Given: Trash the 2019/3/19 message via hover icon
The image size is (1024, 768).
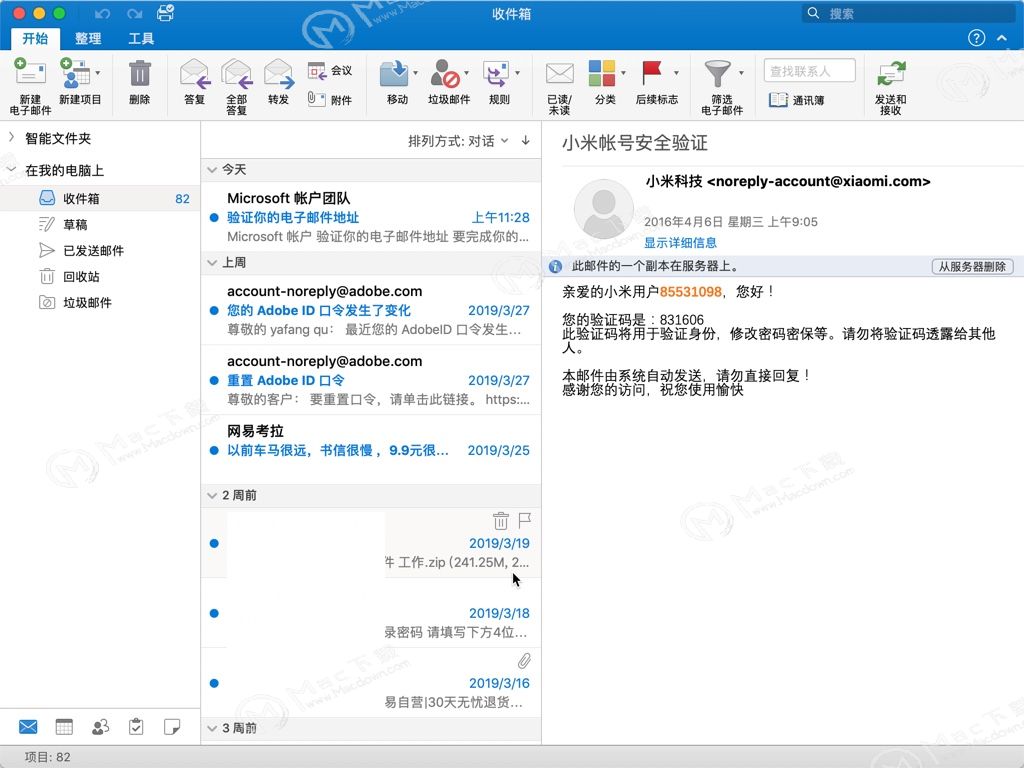Looking at the screenshot, I should tap(500, 520).
